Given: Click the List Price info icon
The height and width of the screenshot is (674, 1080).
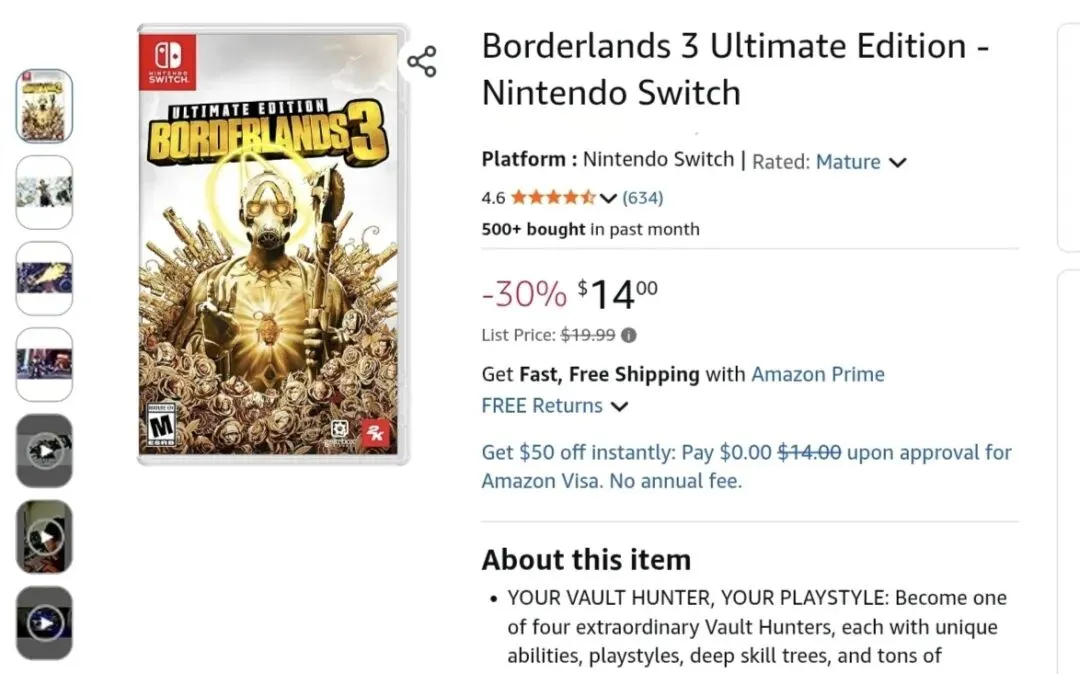Looking at the screenshot, I should pyautogui.click(x=629, y=336).
